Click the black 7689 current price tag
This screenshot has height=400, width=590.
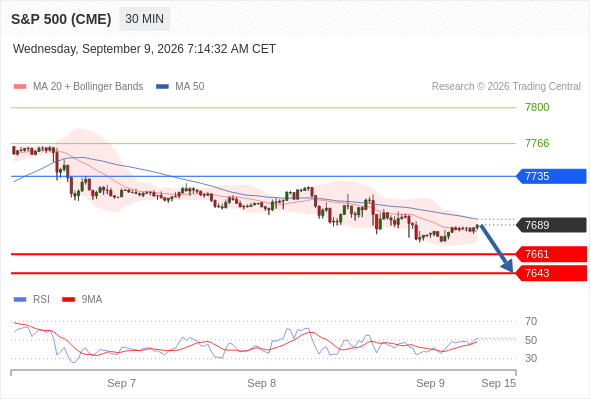coord(551,225)
